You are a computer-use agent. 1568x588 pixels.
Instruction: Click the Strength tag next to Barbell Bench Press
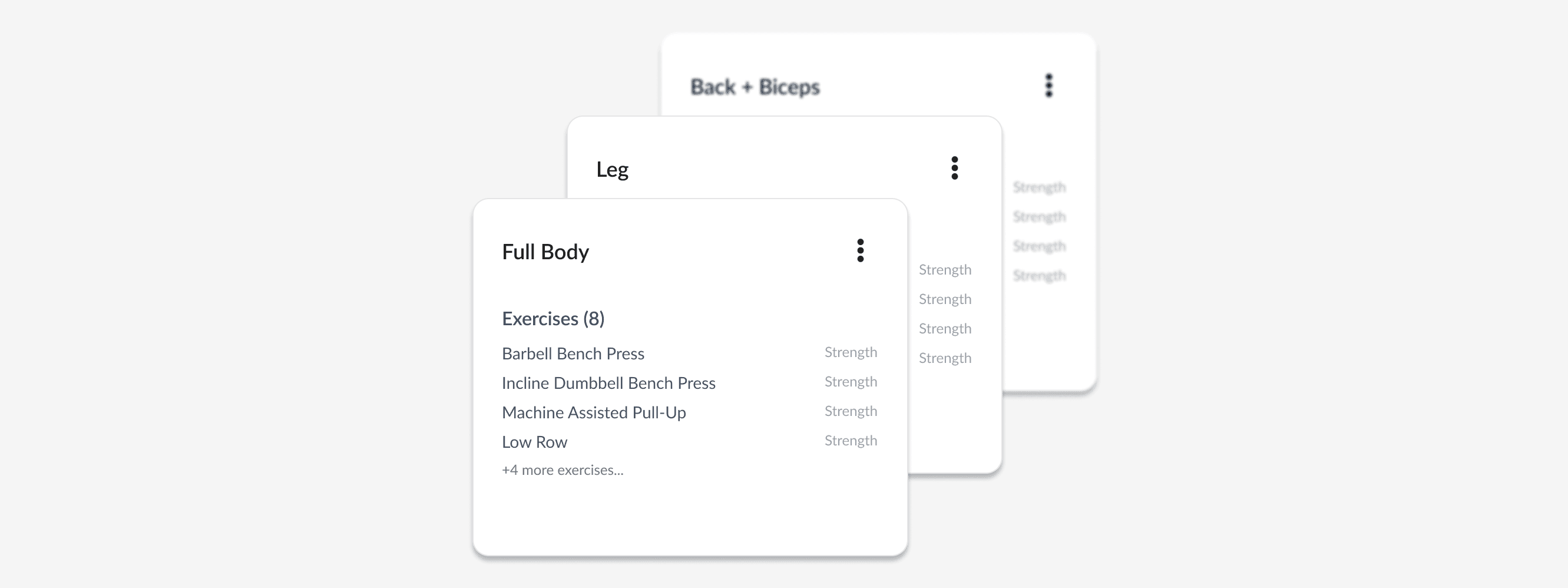851,352
